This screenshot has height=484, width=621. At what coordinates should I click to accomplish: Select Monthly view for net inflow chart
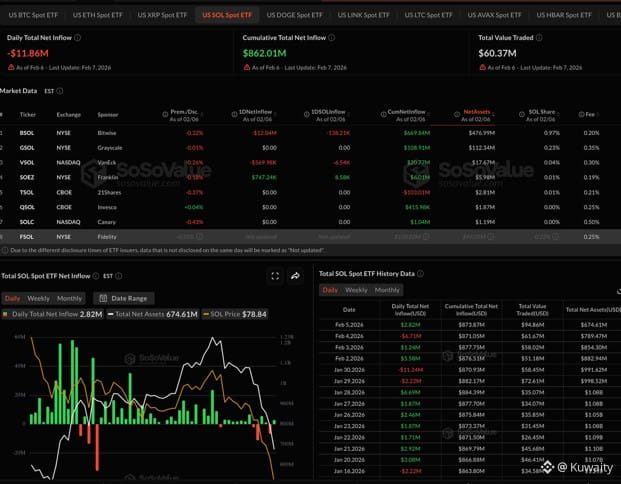[x=69, y=298]
